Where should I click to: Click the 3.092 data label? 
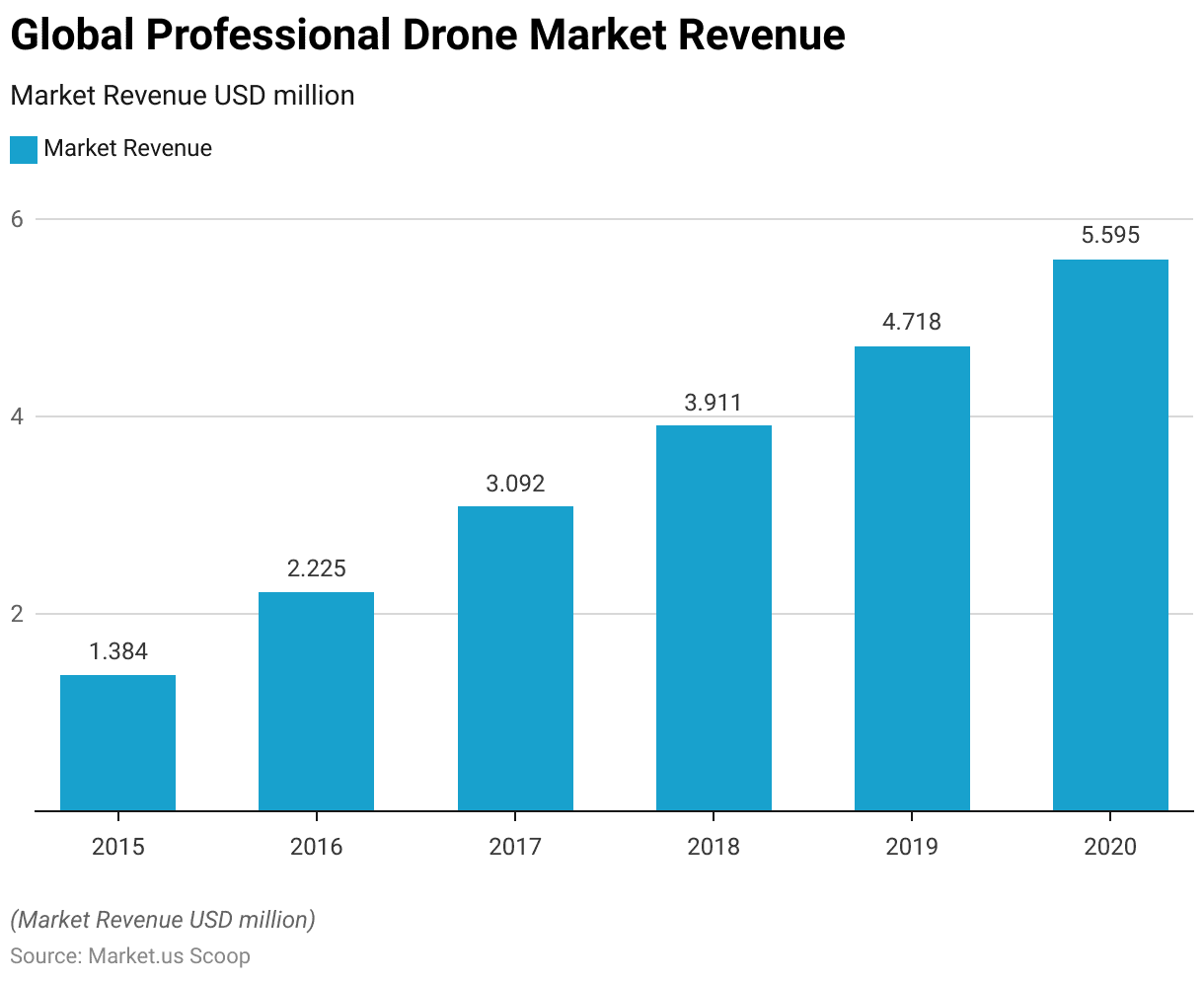[515, 484]
